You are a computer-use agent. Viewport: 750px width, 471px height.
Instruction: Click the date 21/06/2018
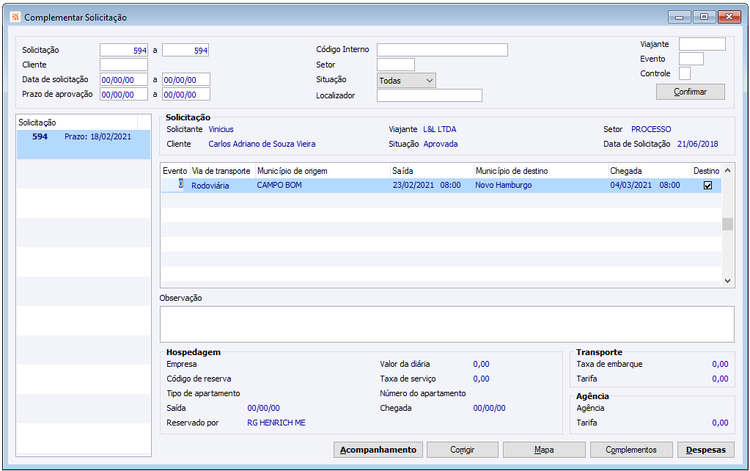click(x=697, y=144)
